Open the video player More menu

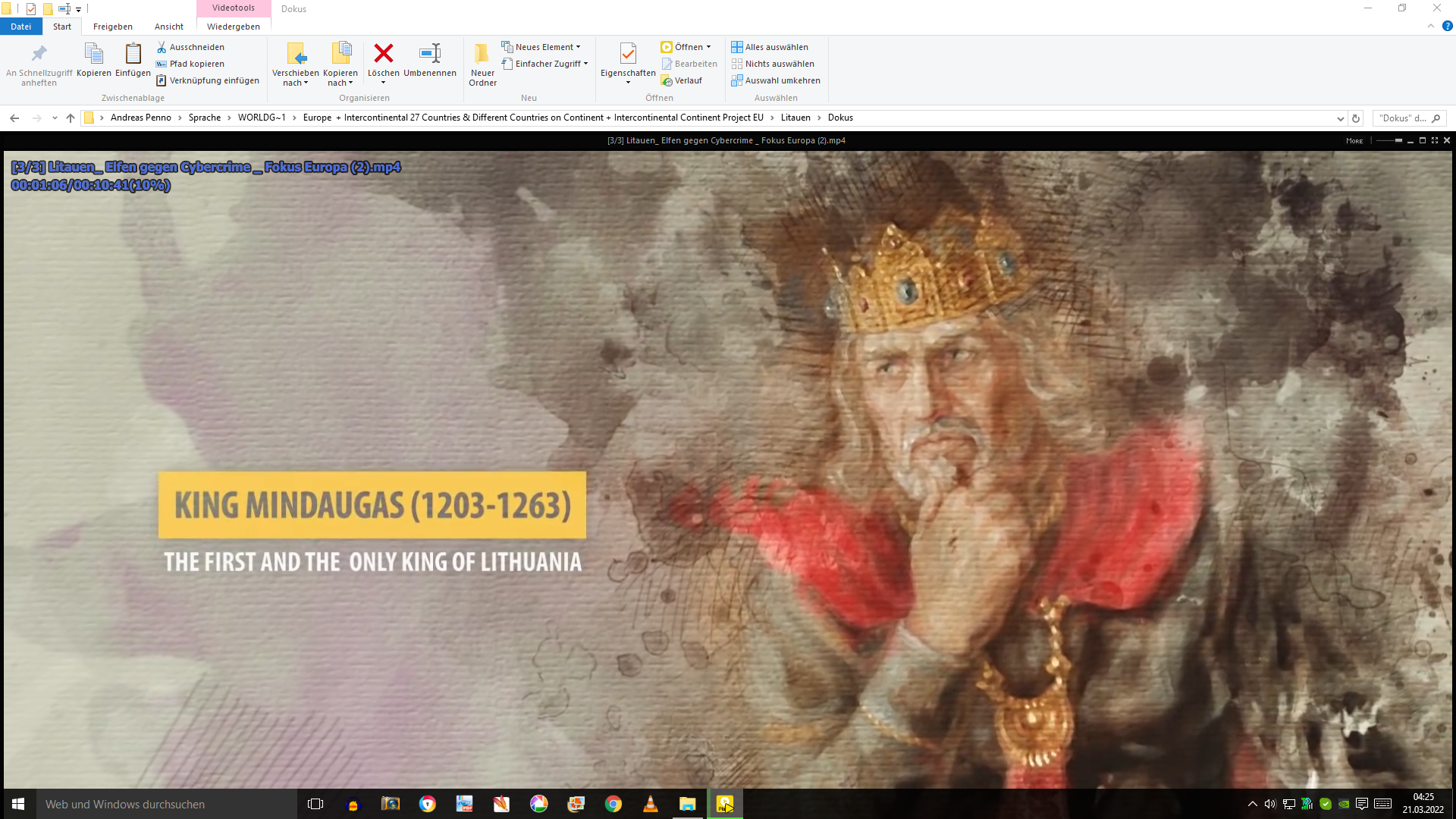tap(1354, 140)
